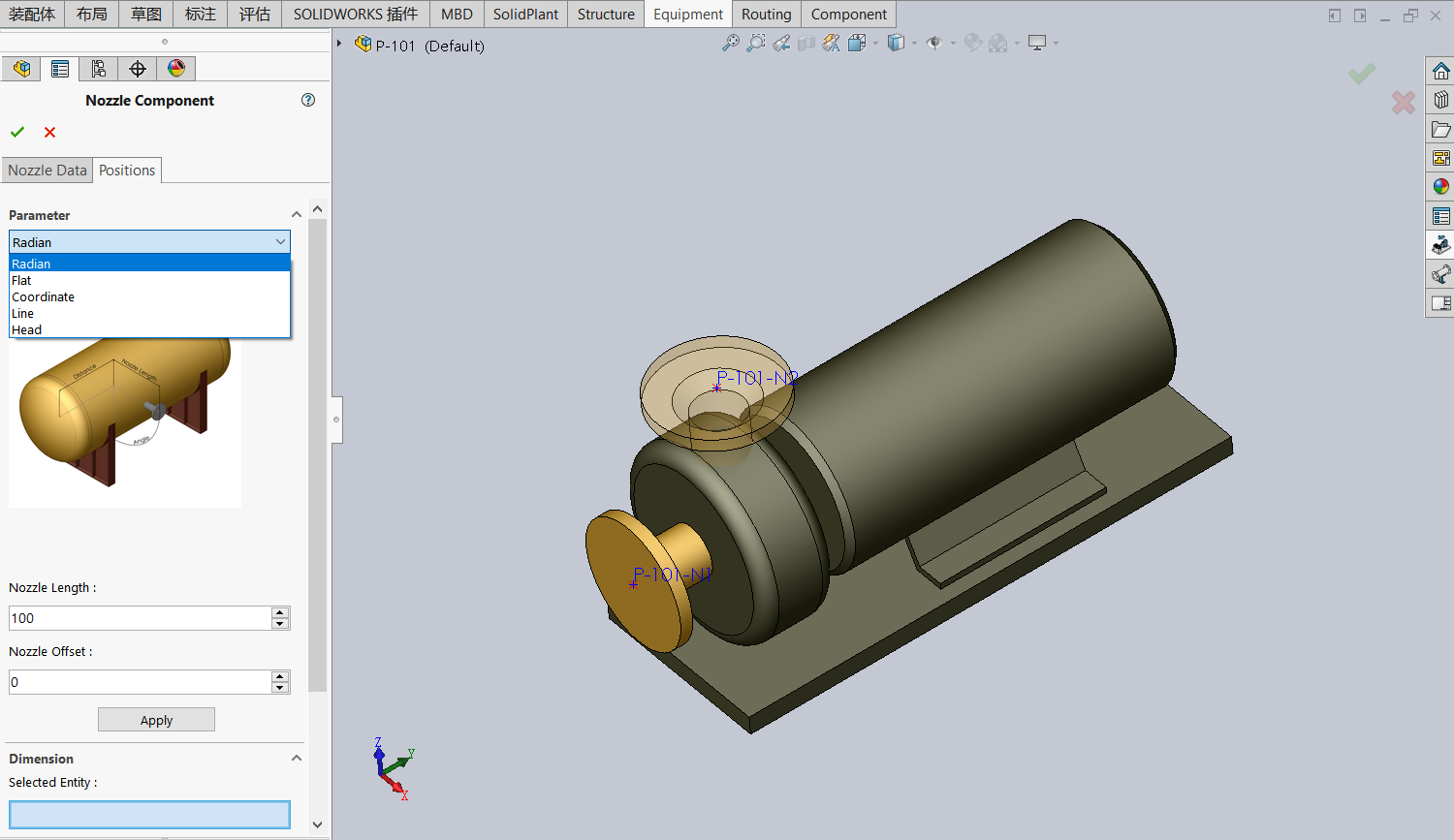Choose Line from the dropdown list

[x=149, y=313]
